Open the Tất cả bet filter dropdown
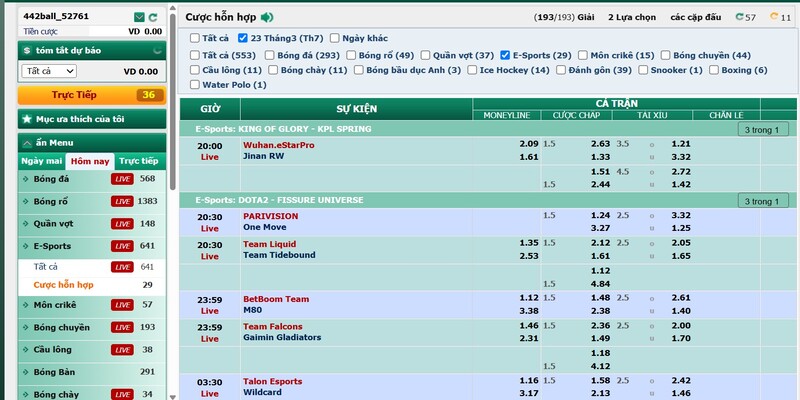This screenshot has height=400, width=800. pyautogui.click(x=49, y=71)
